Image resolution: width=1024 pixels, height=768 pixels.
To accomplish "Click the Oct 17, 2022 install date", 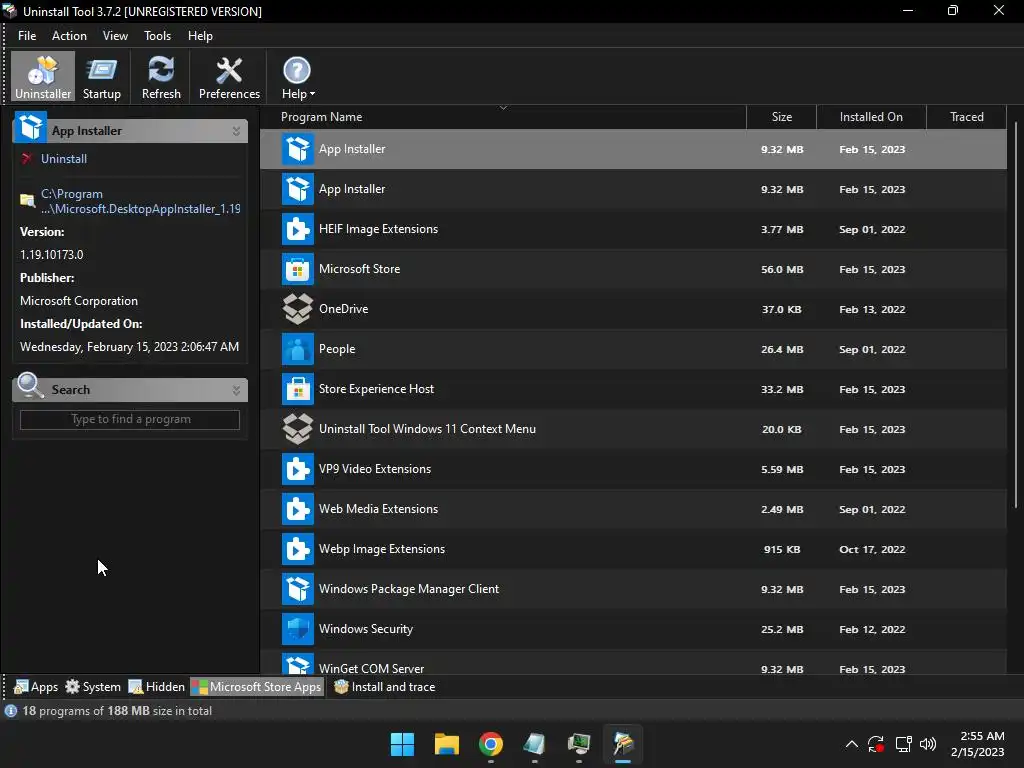I will point(872,550).
